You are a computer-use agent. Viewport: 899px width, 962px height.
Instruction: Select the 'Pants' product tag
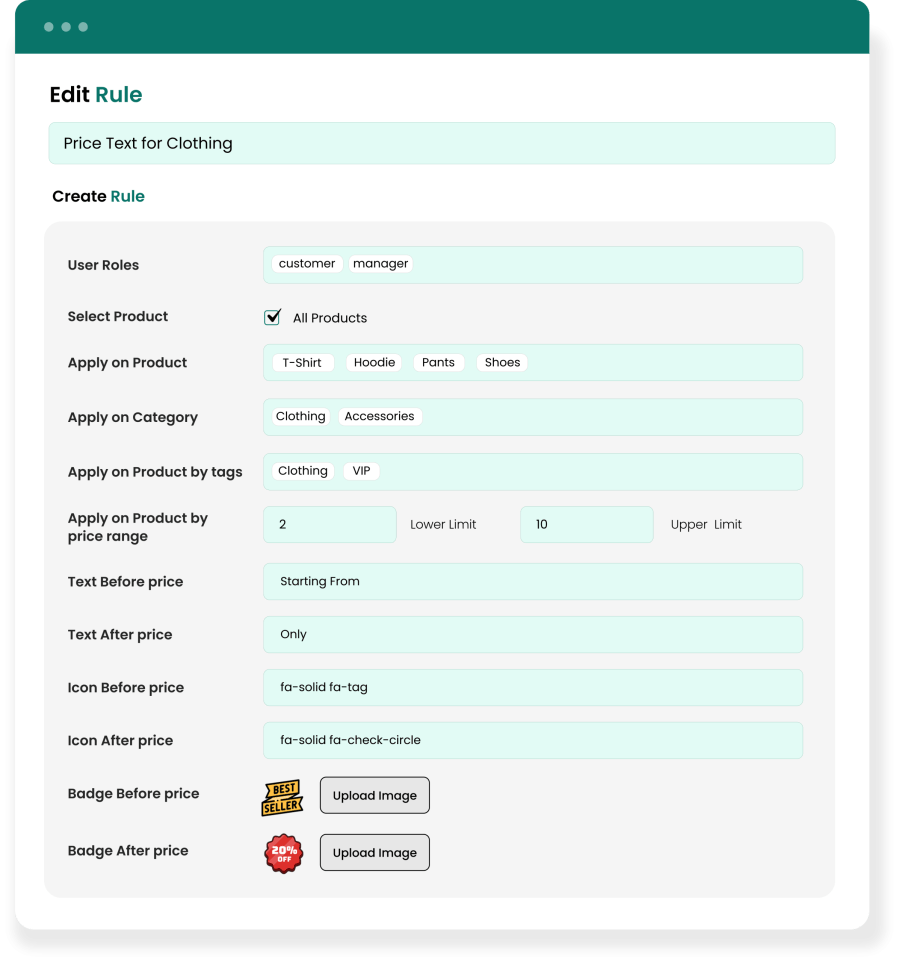(438, 363)
